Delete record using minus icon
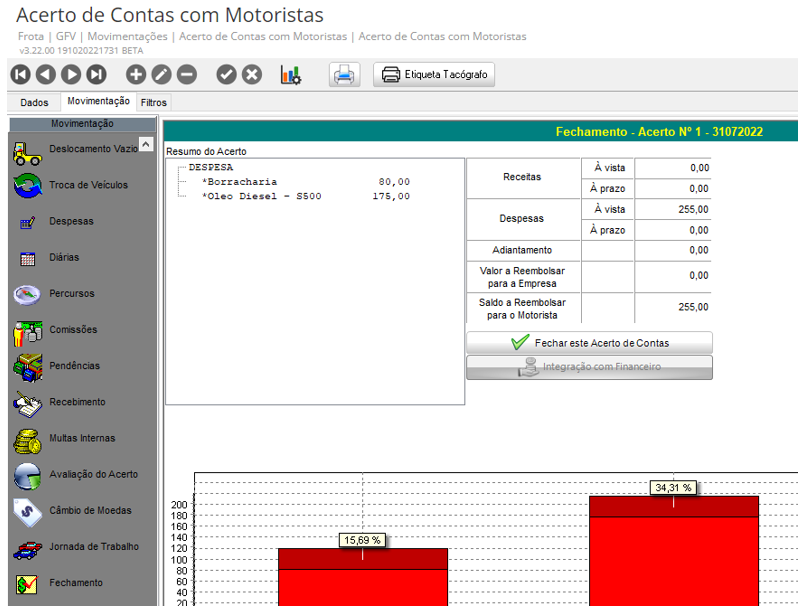The width and height of the screenshot is (801, 613). coord(187,74)
